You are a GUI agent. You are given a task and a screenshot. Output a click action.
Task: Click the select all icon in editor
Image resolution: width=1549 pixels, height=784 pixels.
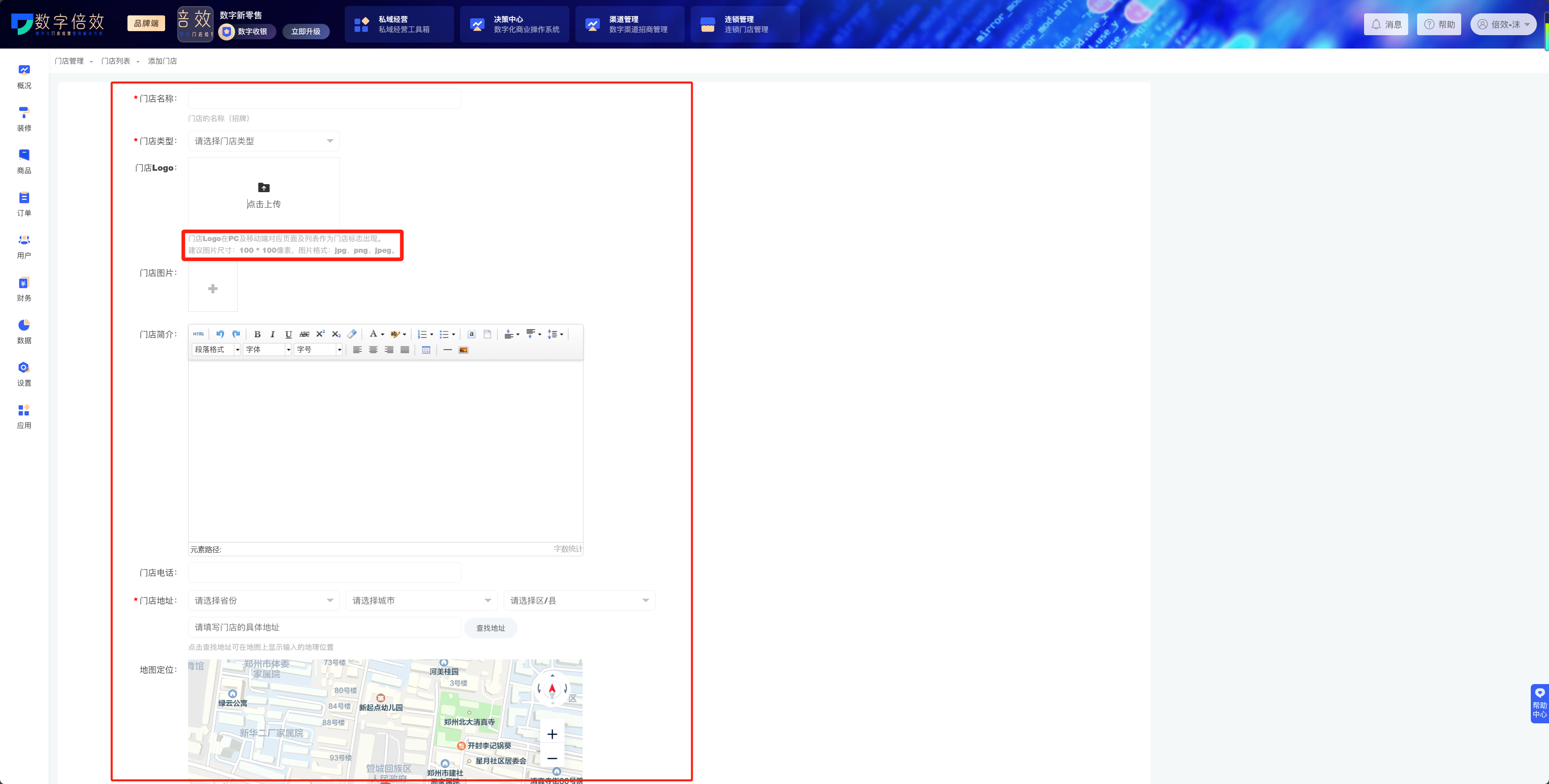(472, 334)
